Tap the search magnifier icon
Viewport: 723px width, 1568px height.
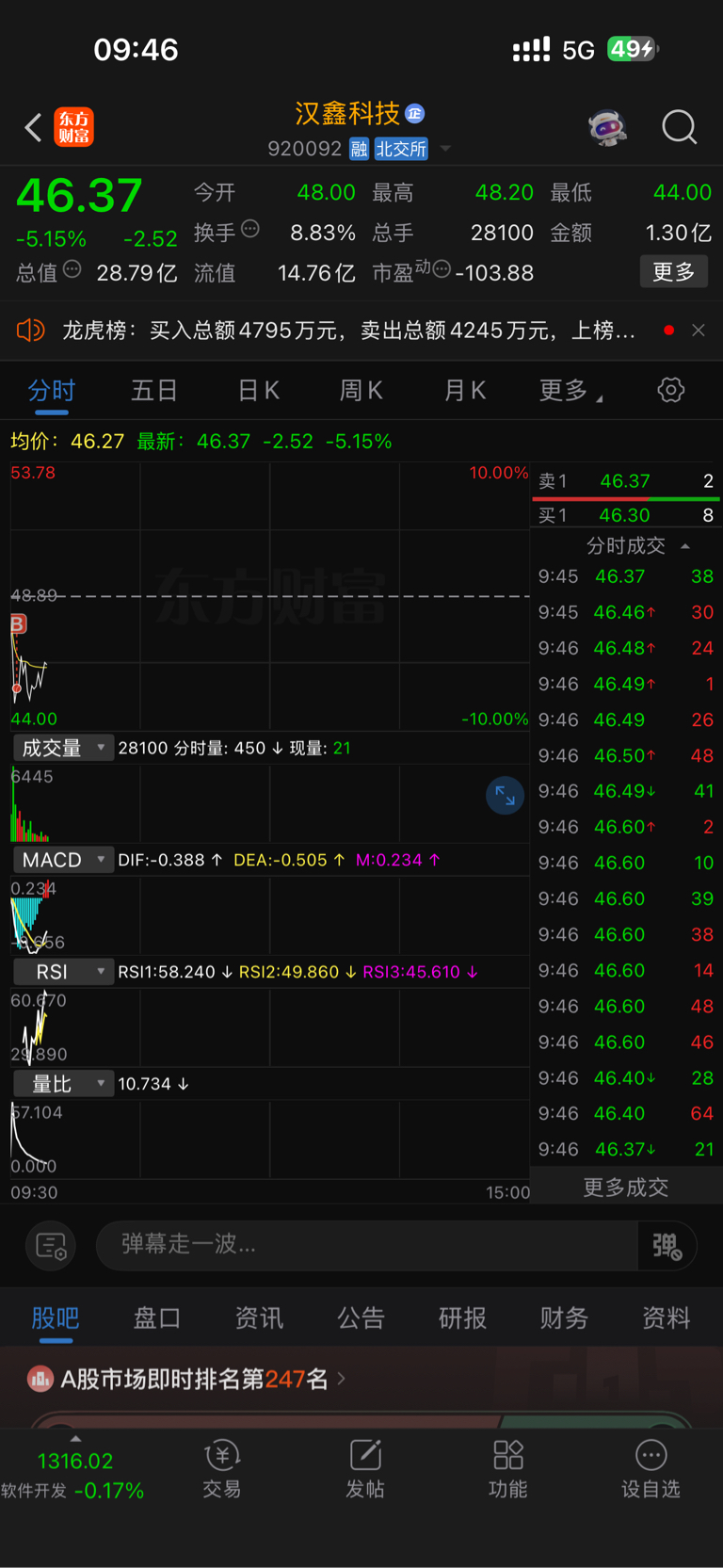tap(679, 127)
